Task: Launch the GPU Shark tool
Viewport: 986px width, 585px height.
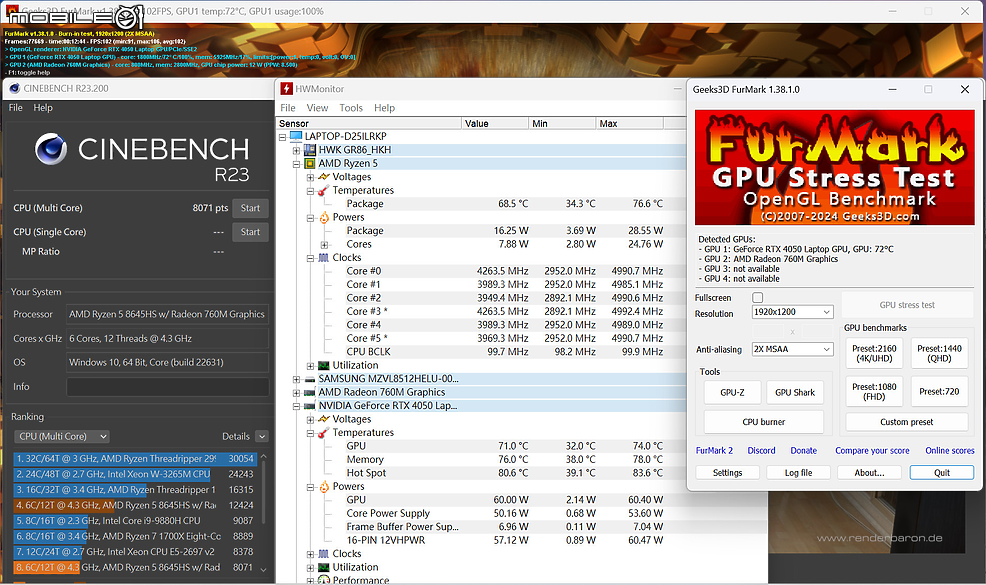Action: click(x=795, y=393)
